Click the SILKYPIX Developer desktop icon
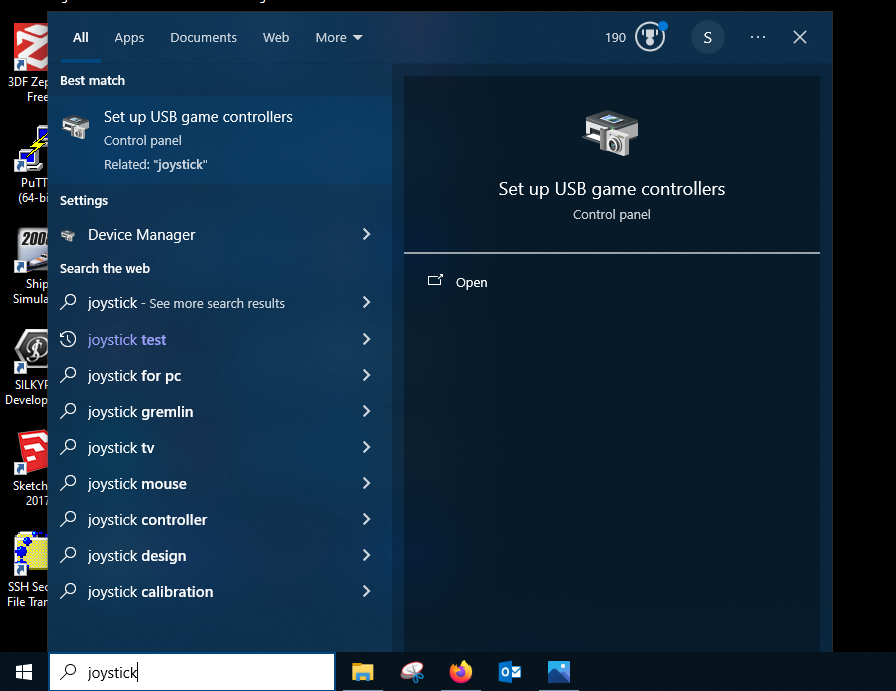 27,367
